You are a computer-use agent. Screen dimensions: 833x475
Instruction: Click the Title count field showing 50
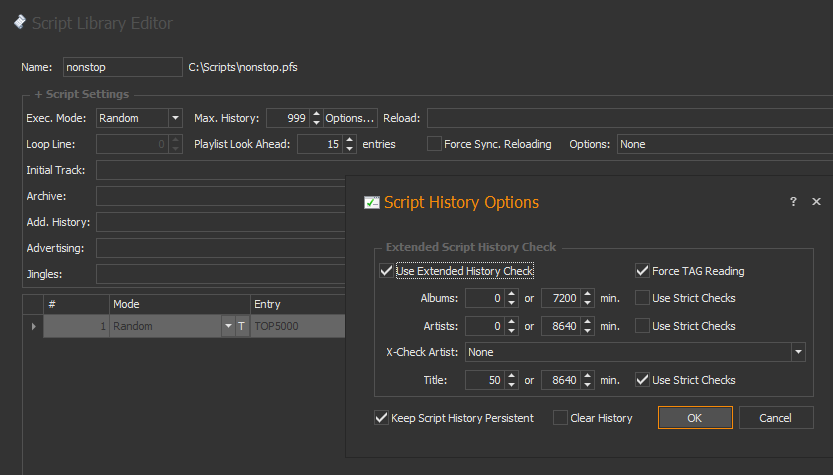click(x=485, y=380)
